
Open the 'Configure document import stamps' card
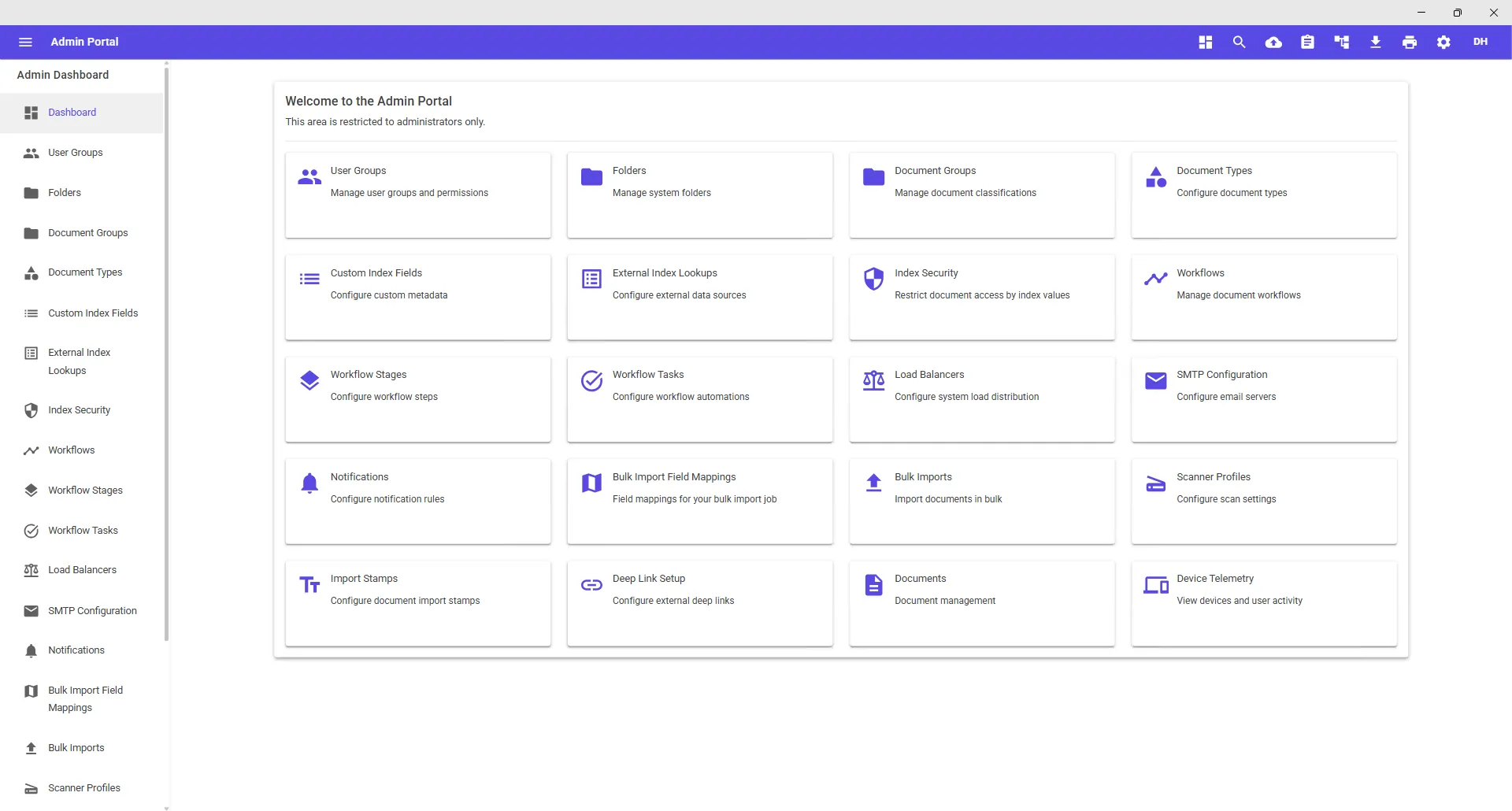click(418, 603)
